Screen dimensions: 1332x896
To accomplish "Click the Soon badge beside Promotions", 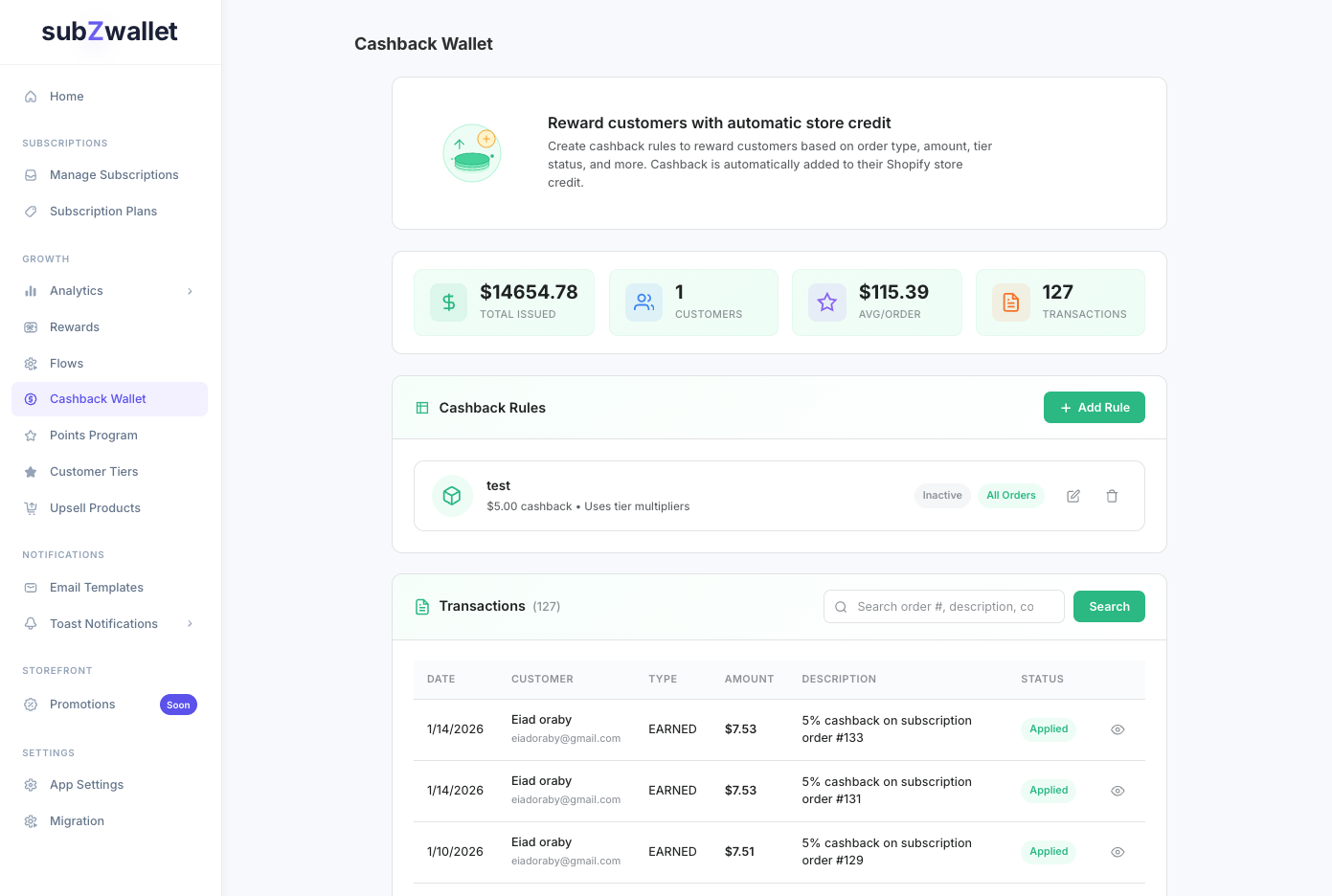I will tap(178, 705).
